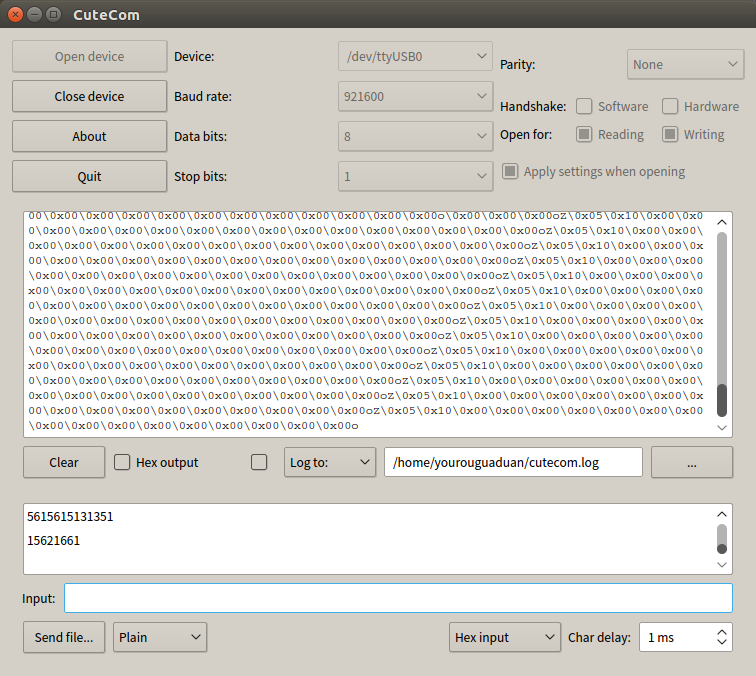Click Send file... button
The width and height of the screenshot is (756, 676).
coord(64,637)
